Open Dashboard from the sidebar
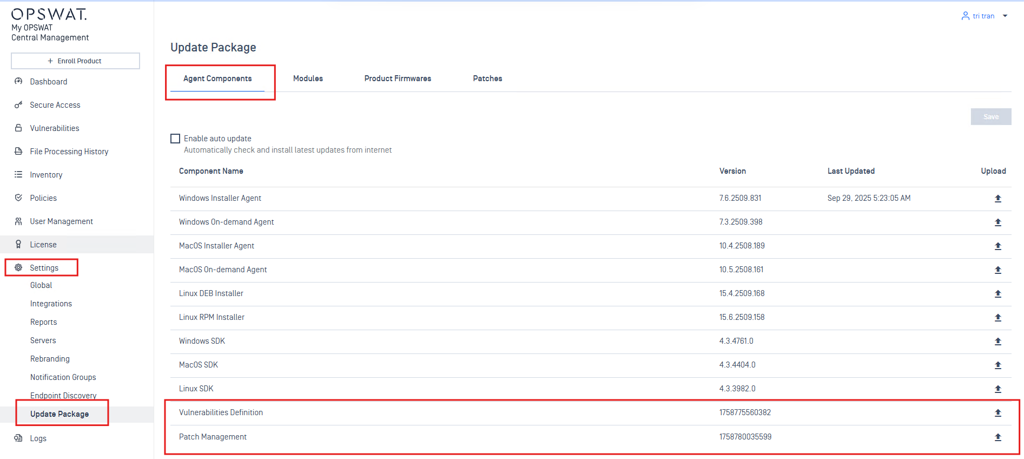This screenshot has width=1024, height=459. tap(48, 82)
